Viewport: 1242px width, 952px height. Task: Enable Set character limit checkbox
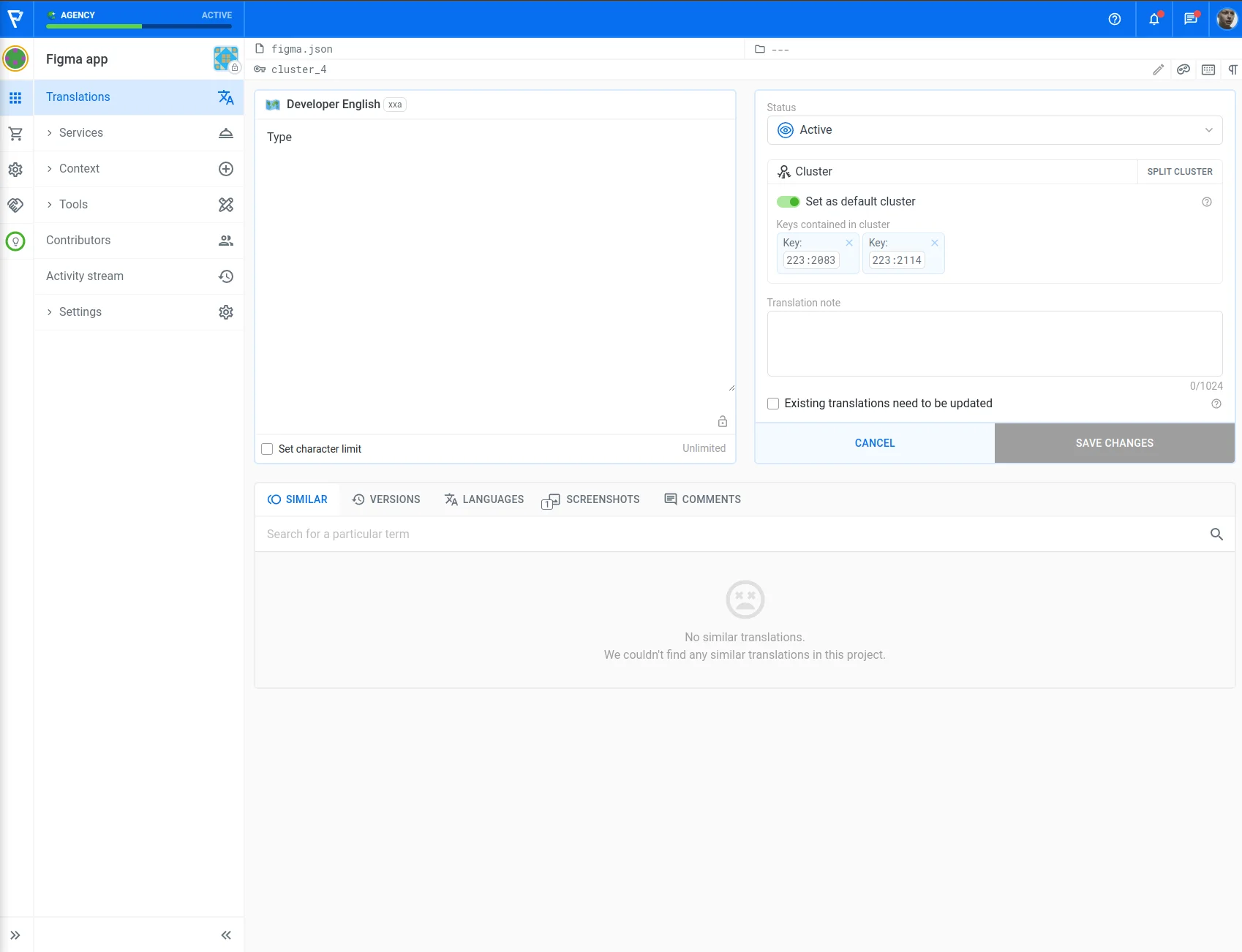(x=268, y=449)
